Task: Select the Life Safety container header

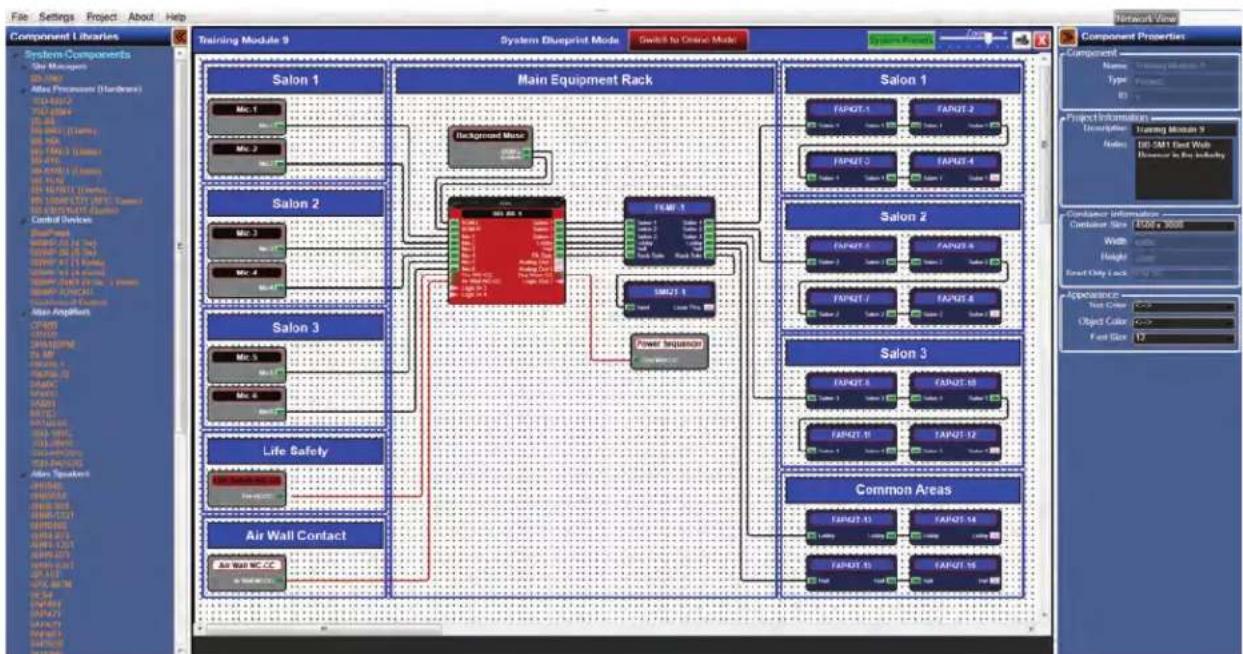Action: point(295,451)
